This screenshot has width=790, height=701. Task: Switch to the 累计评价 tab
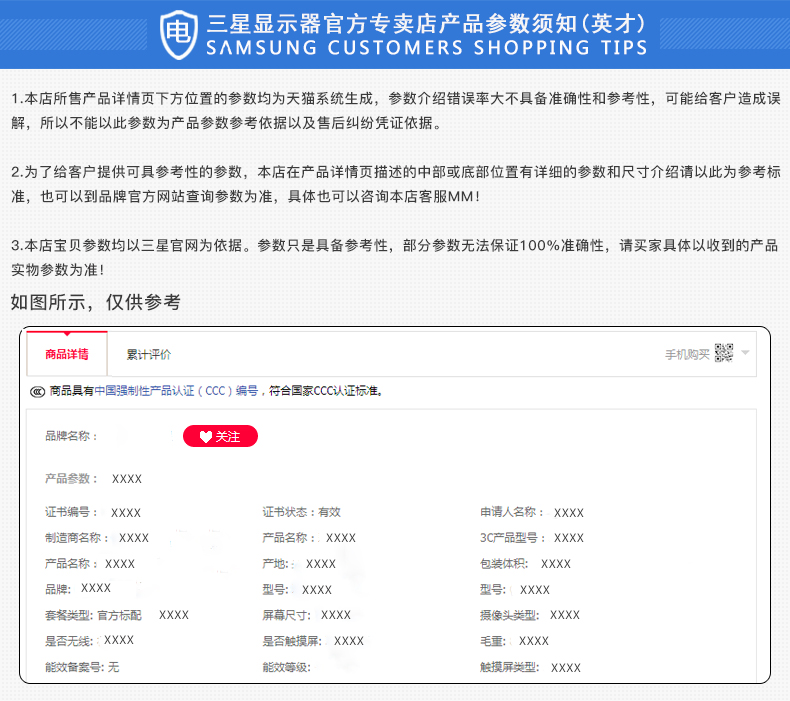[149, 354]
